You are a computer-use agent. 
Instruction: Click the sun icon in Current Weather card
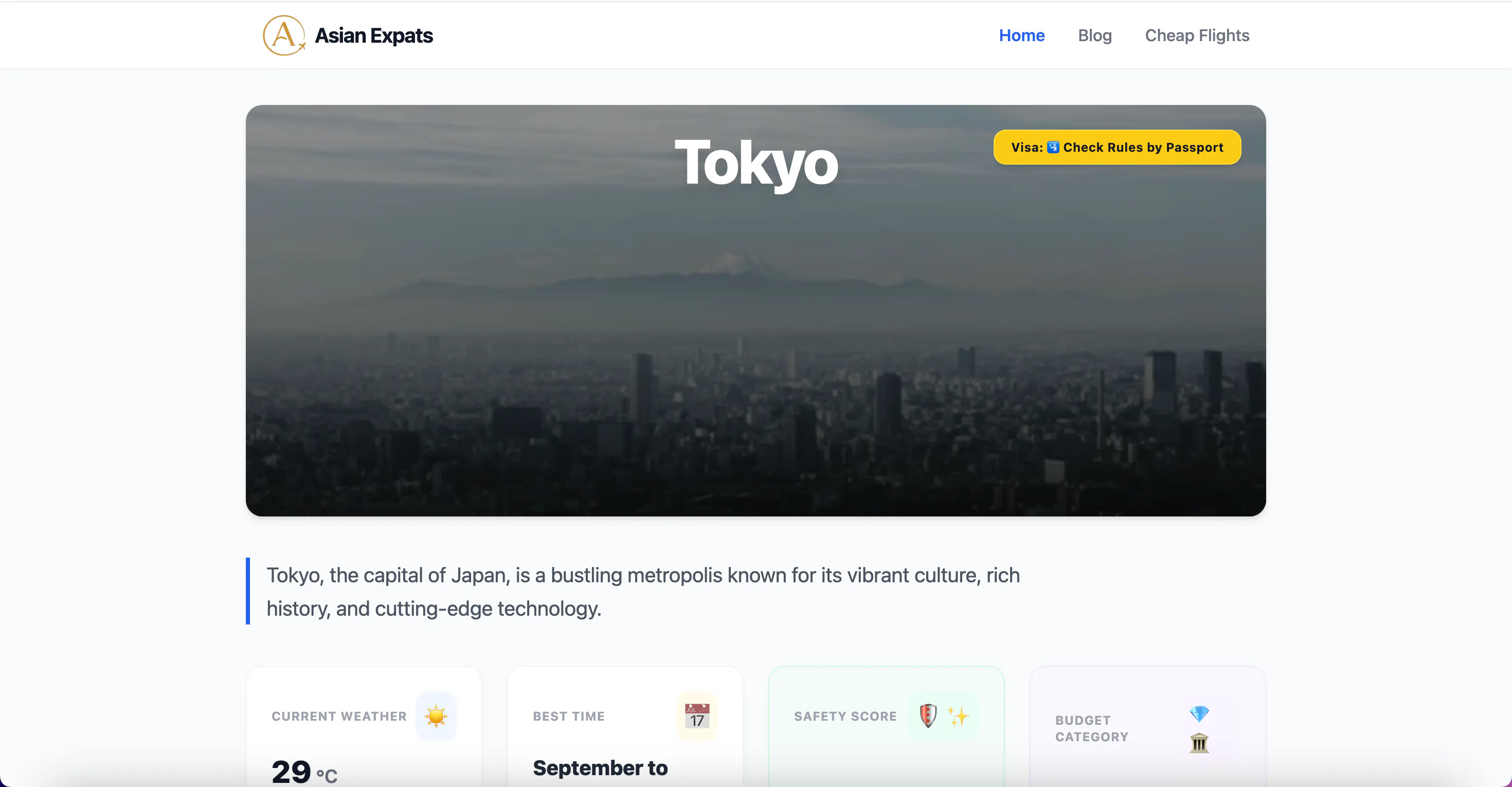click(x=436, y=716)
